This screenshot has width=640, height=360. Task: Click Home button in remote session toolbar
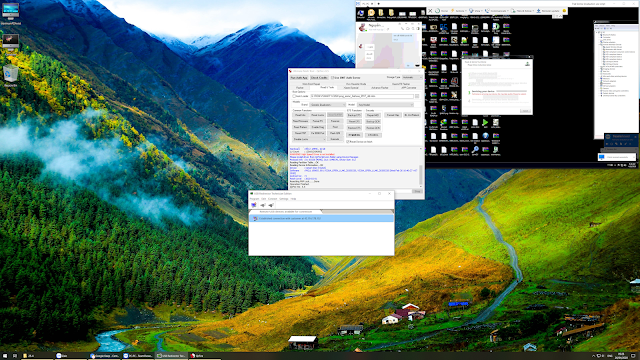point(442,11)
